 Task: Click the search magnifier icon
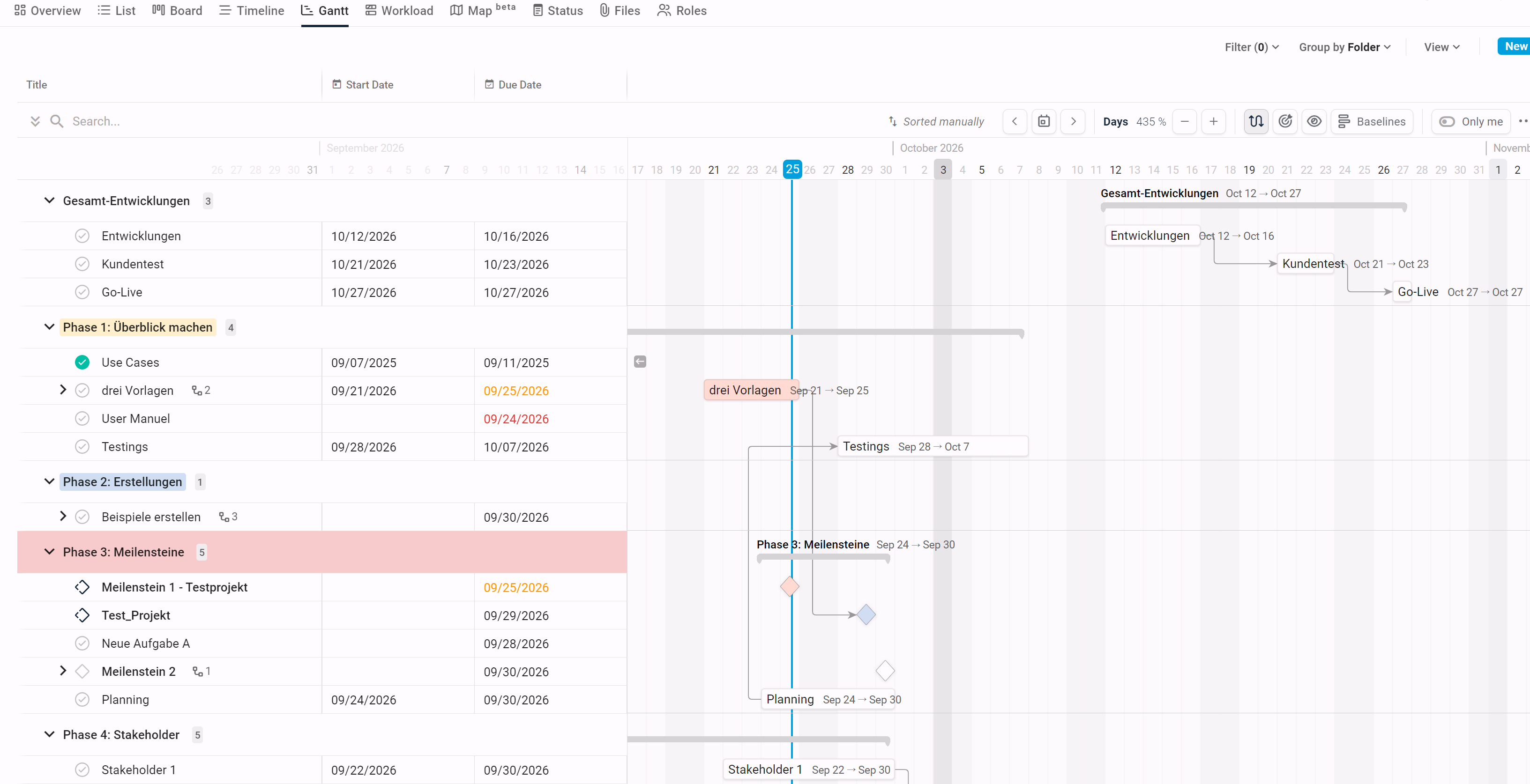tap(56, 122)
